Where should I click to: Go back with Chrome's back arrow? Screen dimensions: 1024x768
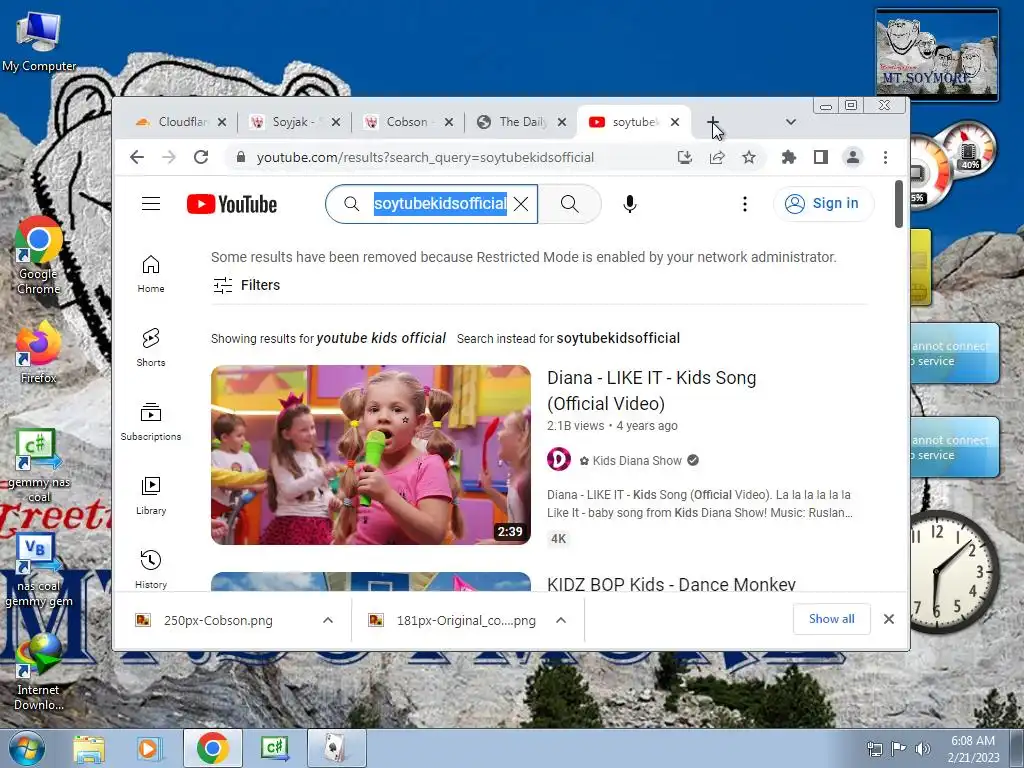click(x=136, y=157)
